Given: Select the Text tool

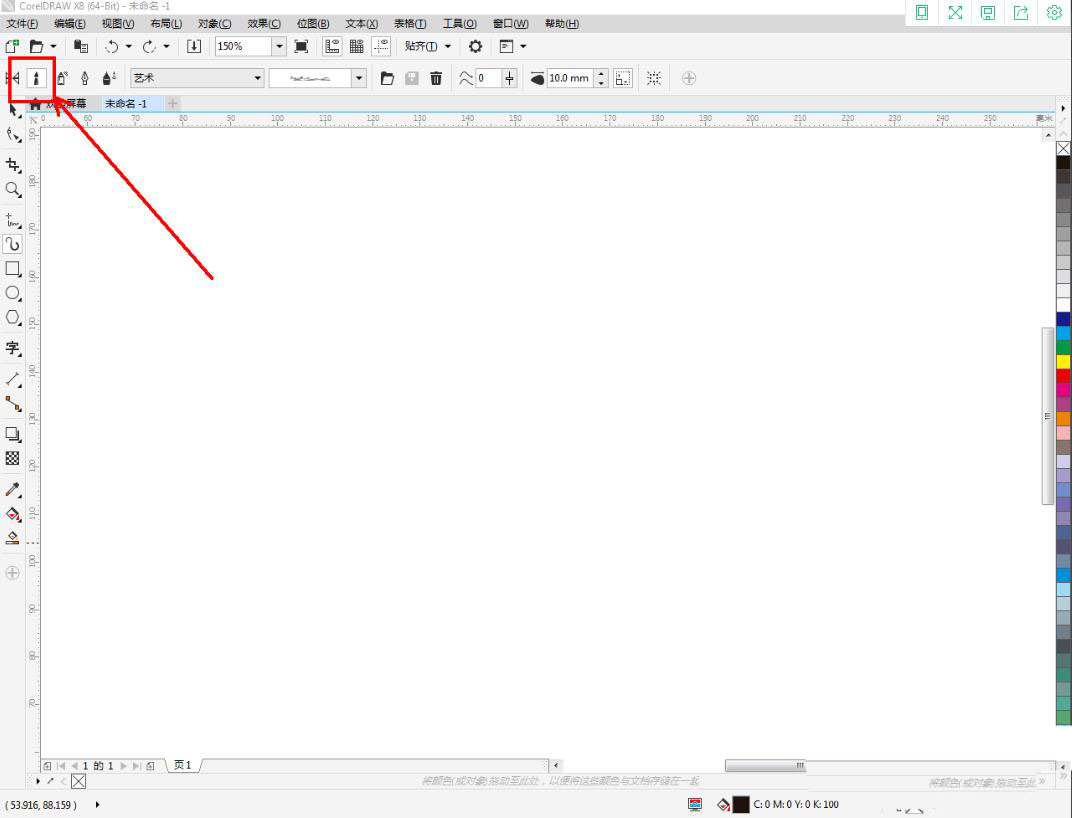Looking at the screenshot, I should (13, 348).
